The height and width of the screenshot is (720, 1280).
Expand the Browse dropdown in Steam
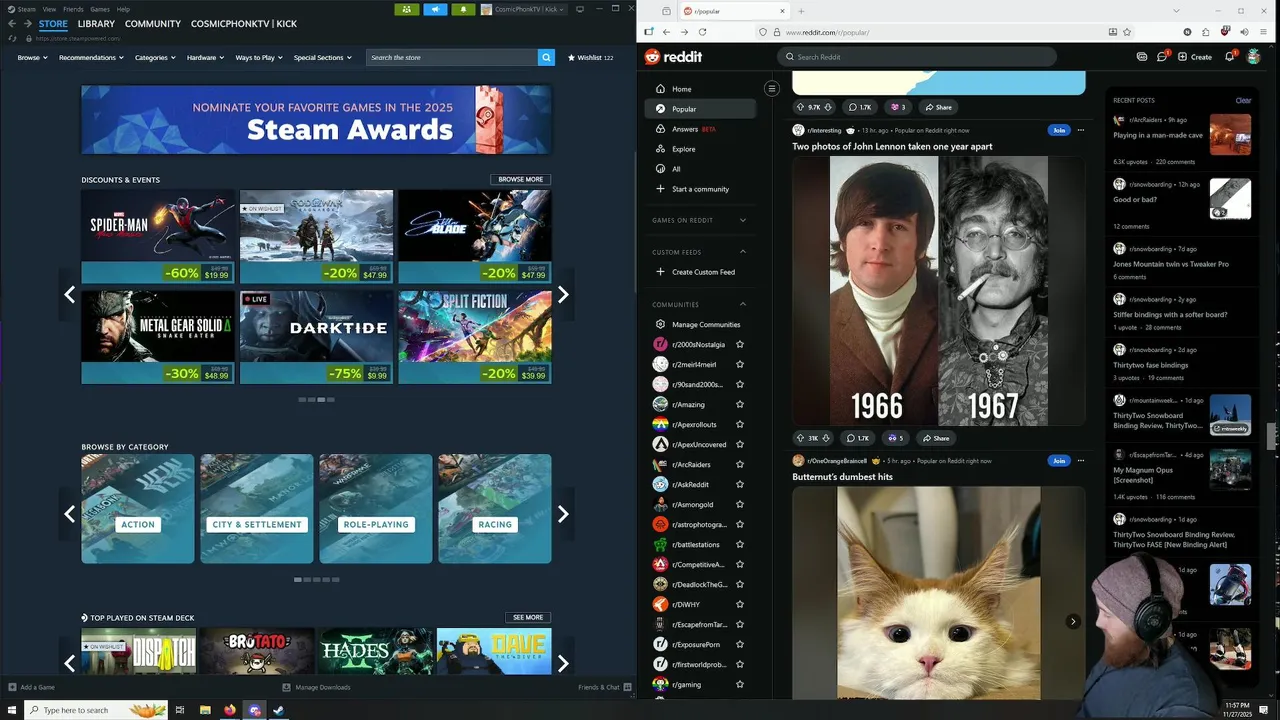click(32, 57)
